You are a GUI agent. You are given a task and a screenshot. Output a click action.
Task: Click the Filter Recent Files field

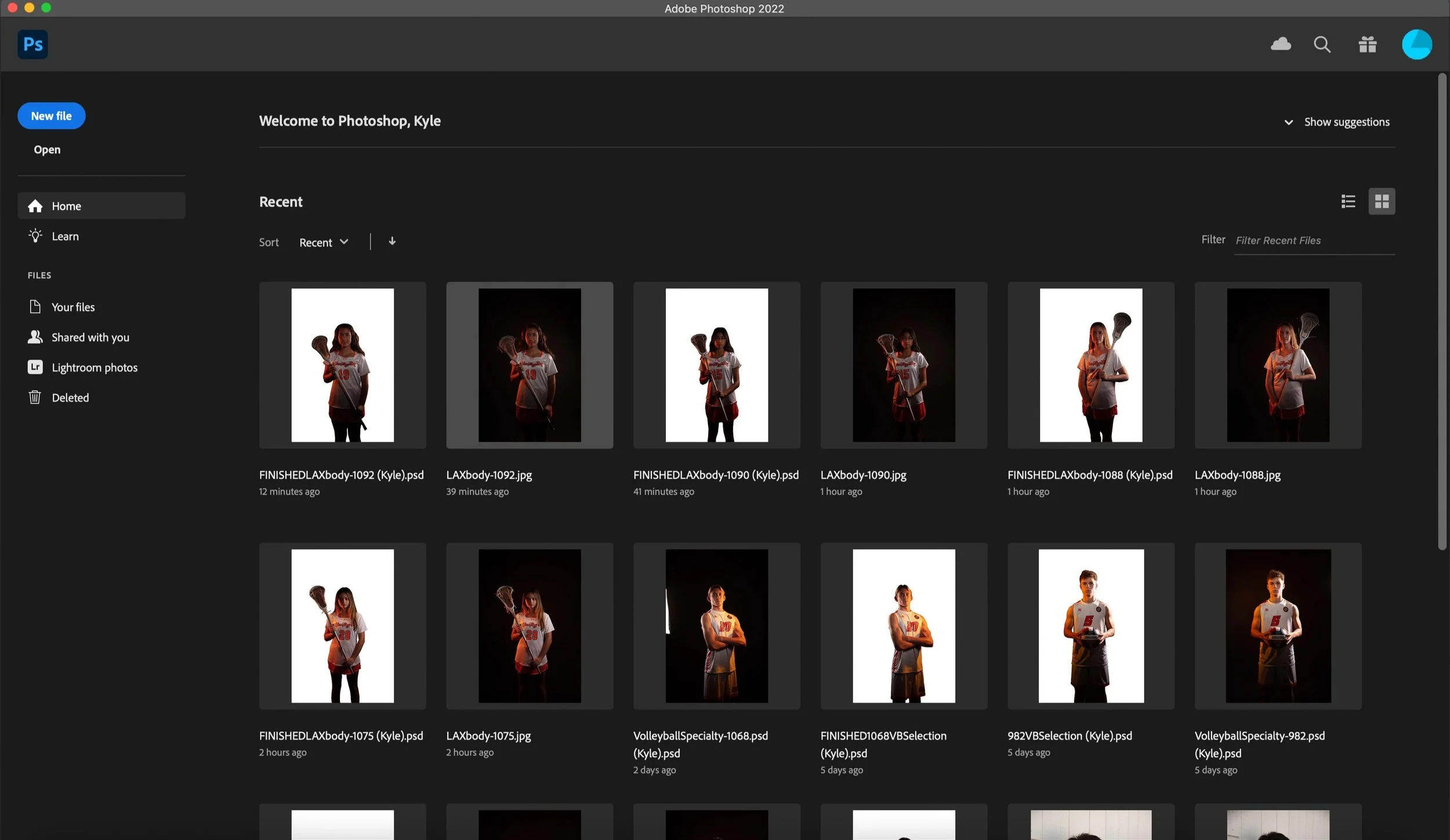[1314, 241]
